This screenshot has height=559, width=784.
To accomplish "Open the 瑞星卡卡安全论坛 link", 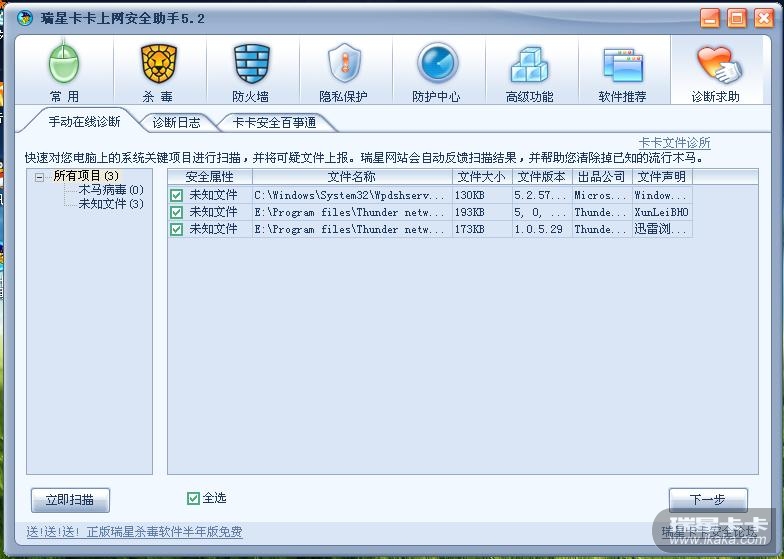I will point(709,532).
